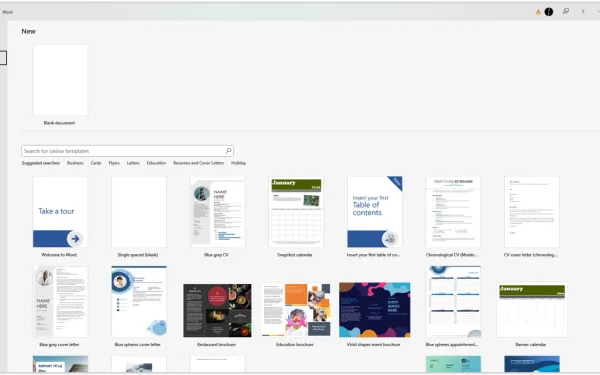This screenshot has width=600, height=375.
Task: Open the Education brochure template
Action: click(296, 310)
